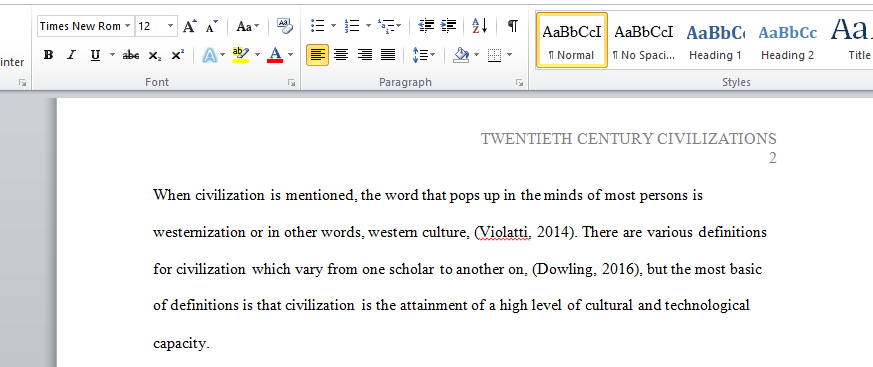Expand font color dropdown arrow
This screenshot has height=367, width=873.
click(x=290, y=55)
